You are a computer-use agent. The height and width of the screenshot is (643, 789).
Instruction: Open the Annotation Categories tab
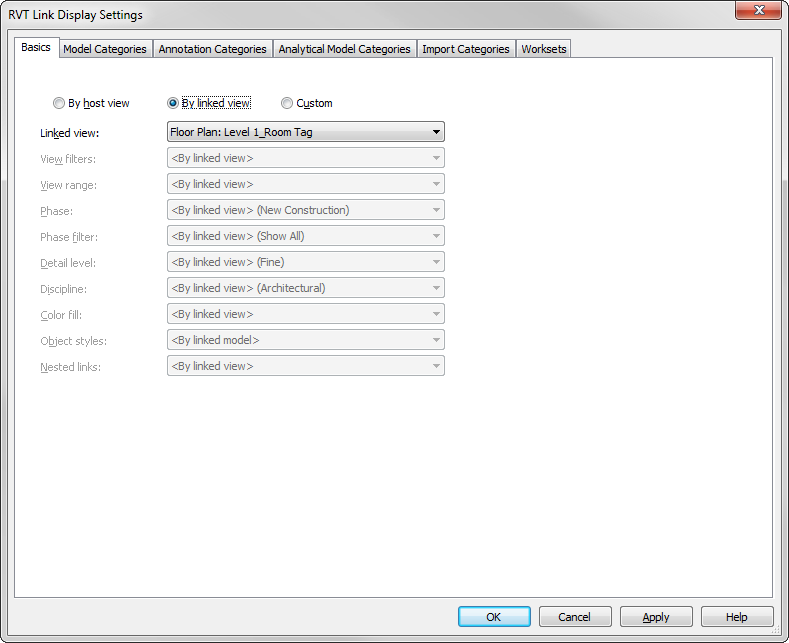(x=212, y=49)
